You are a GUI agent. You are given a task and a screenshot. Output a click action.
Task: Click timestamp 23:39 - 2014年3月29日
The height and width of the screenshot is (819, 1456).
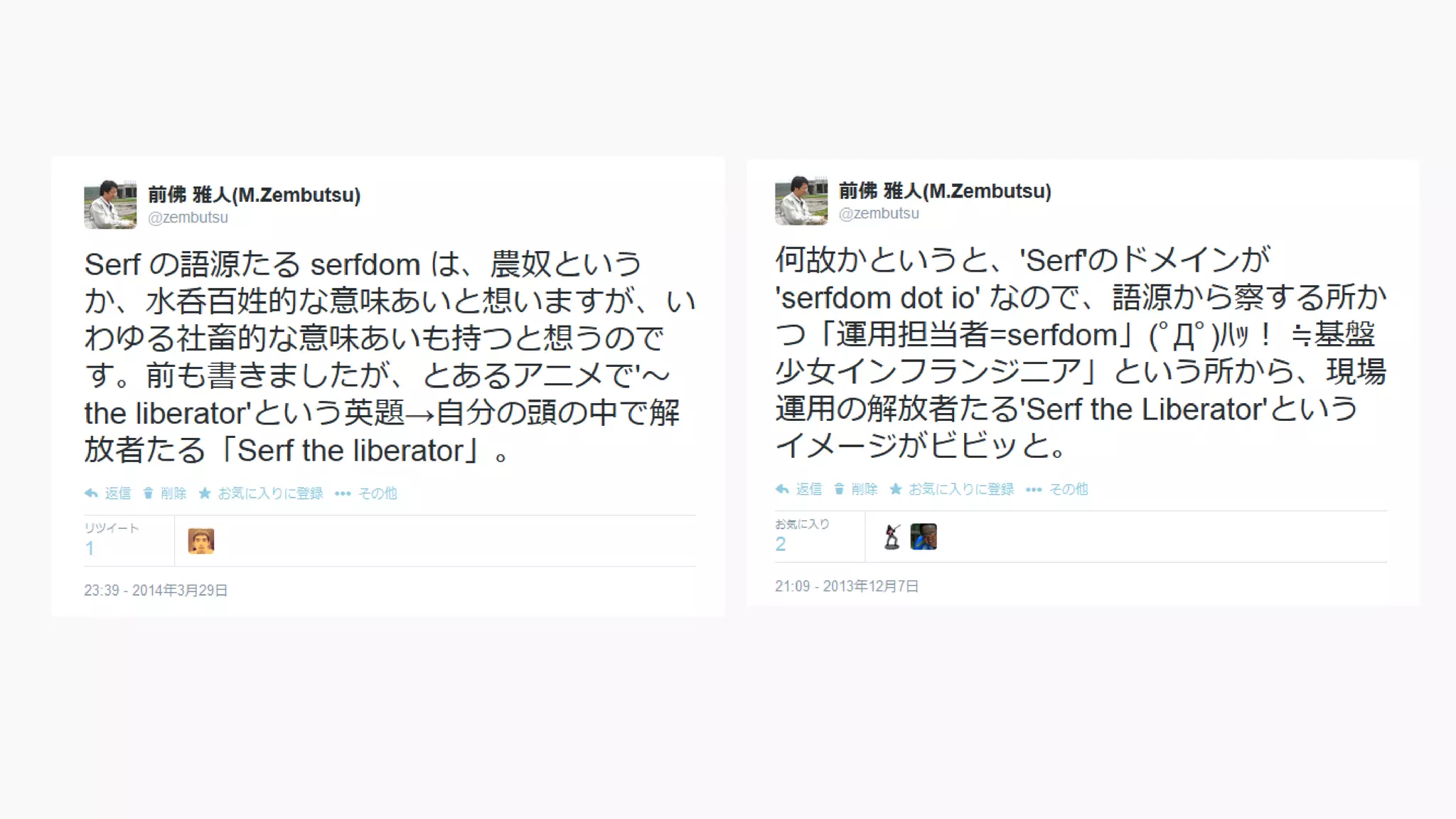(x=156, y=590)
